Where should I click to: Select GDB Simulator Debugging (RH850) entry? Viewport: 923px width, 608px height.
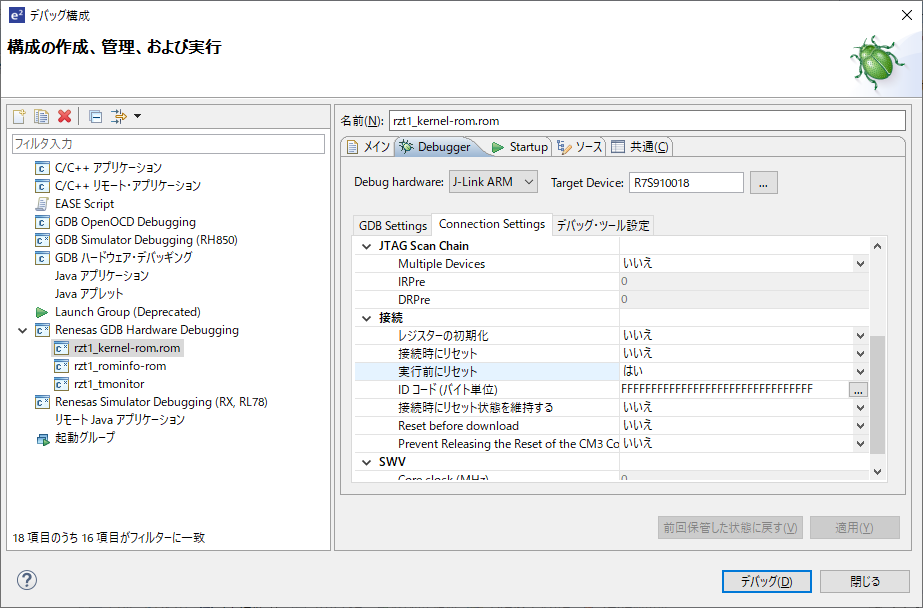pyautogui.click(x=146, y=240)
